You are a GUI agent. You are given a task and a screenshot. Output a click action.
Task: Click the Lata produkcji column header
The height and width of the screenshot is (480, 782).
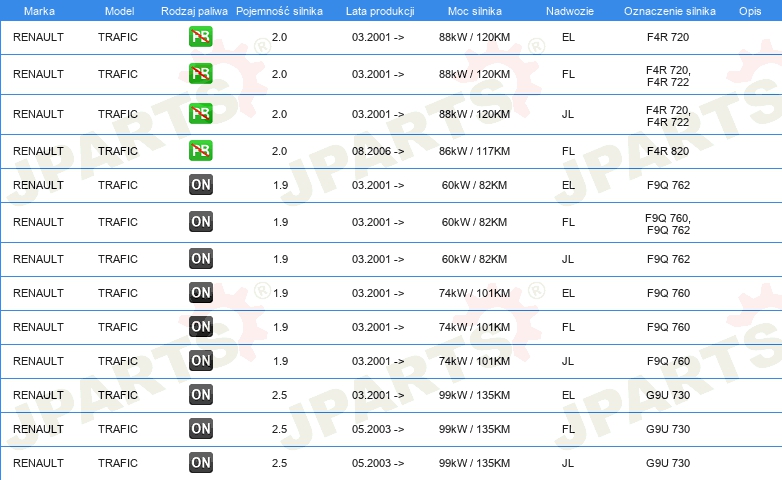click(380, 11)
